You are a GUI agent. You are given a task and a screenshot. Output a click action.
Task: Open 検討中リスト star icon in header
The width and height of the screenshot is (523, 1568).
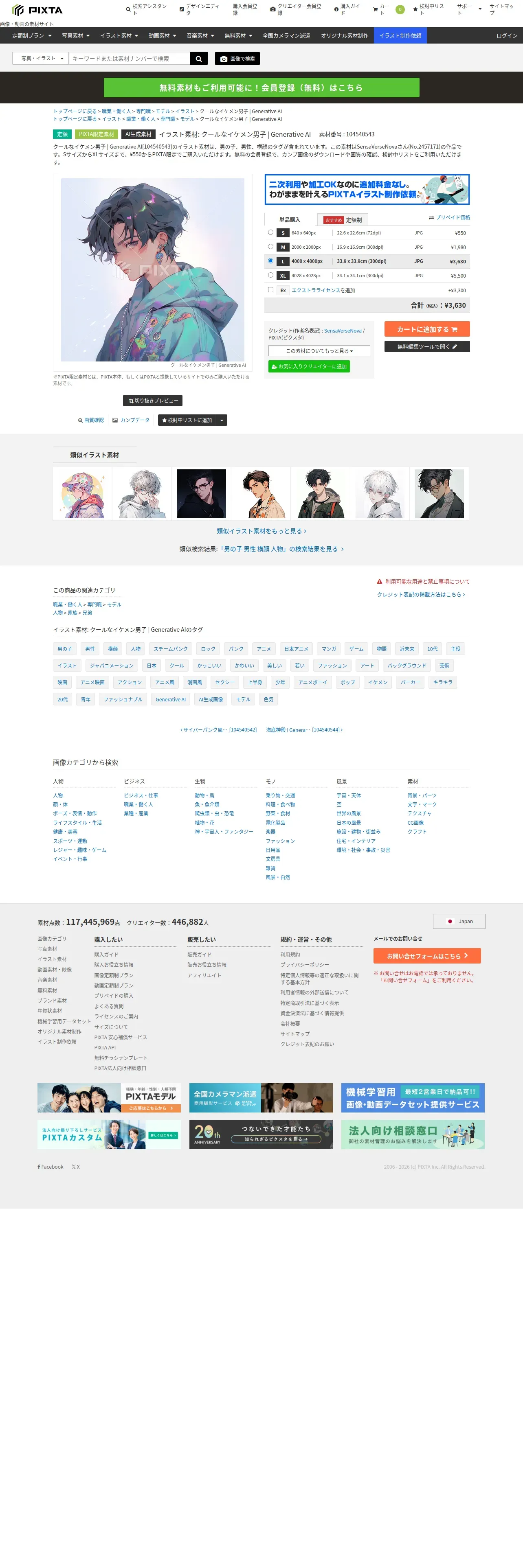click(x=415, y=9)
